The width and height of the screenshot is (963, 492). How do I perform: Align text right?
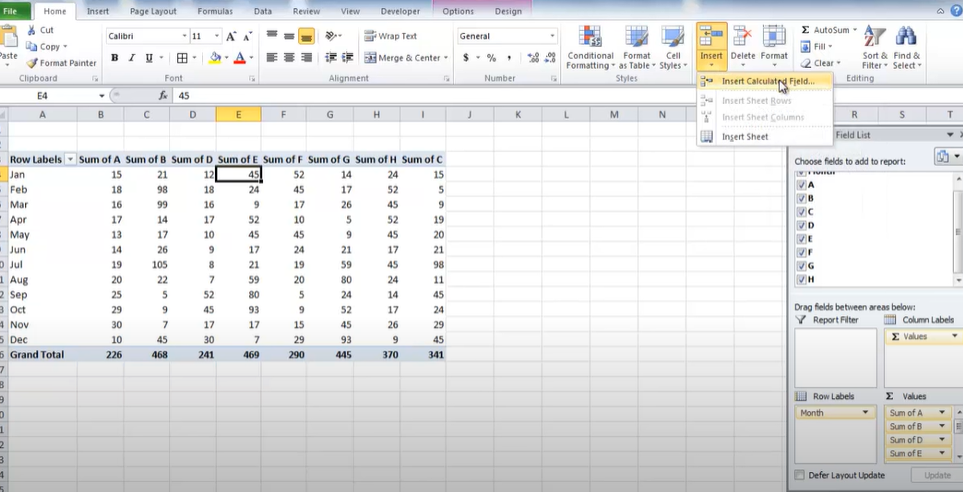[306, 58]
